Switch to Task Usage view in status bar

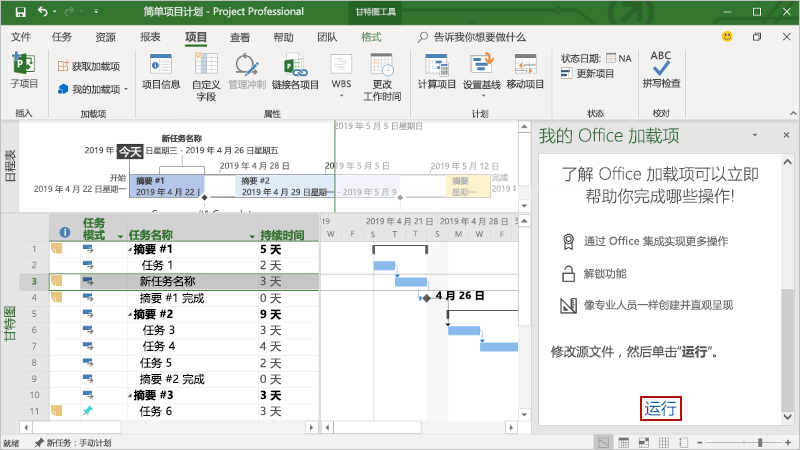click(623, 442)
